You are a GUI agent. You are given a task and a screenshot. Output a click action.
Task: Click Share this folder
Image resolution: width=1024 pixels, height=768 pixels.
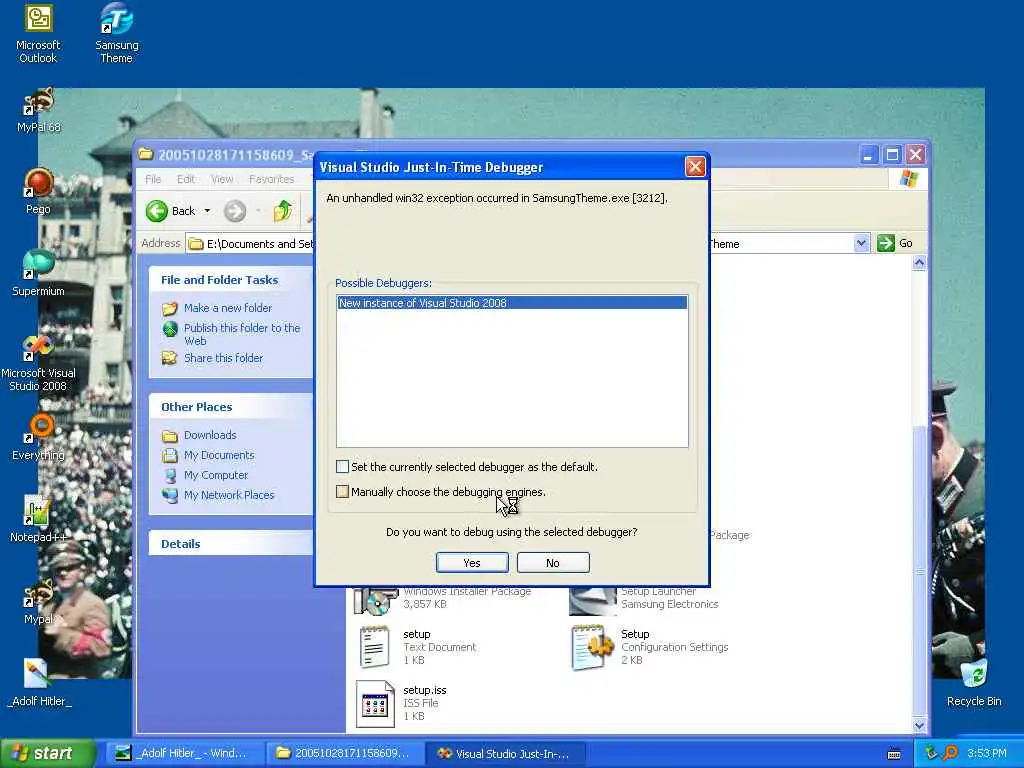(x=223, y=358)
